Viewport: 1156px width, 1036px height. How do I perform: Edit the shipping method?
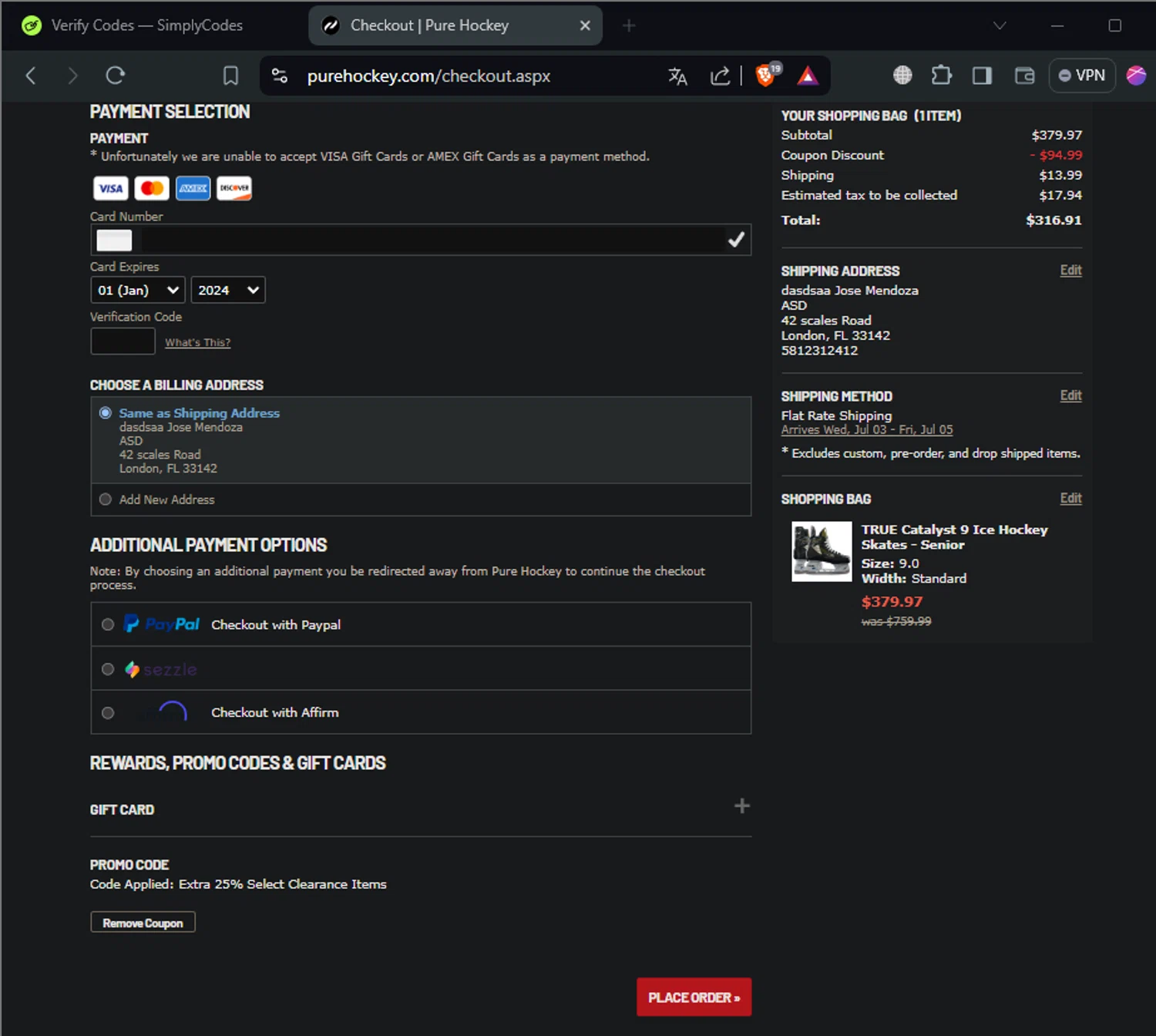point(1070,395)
